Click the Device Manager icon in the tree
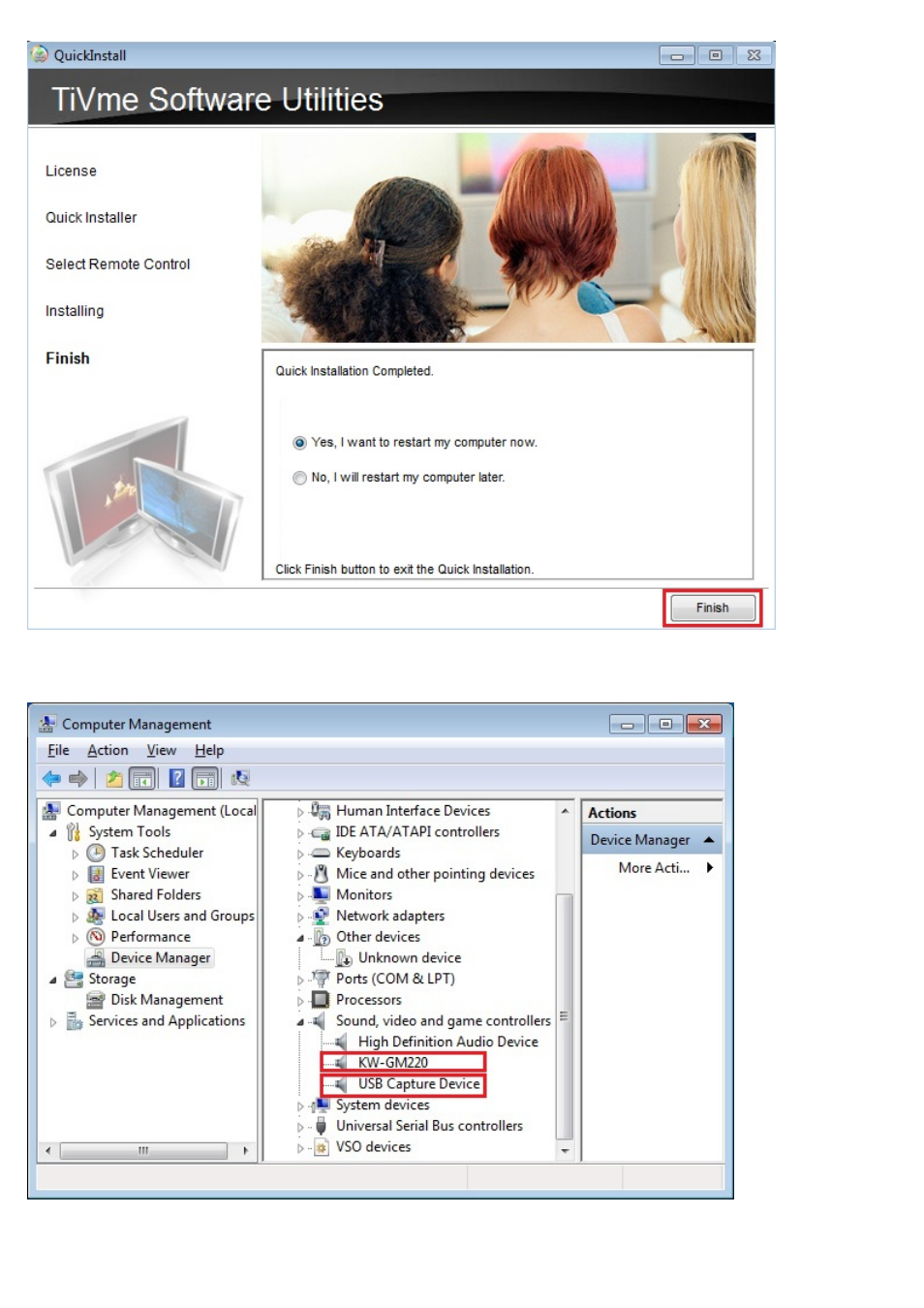Viewport: 924px width, 1308px height. (96, 958)
